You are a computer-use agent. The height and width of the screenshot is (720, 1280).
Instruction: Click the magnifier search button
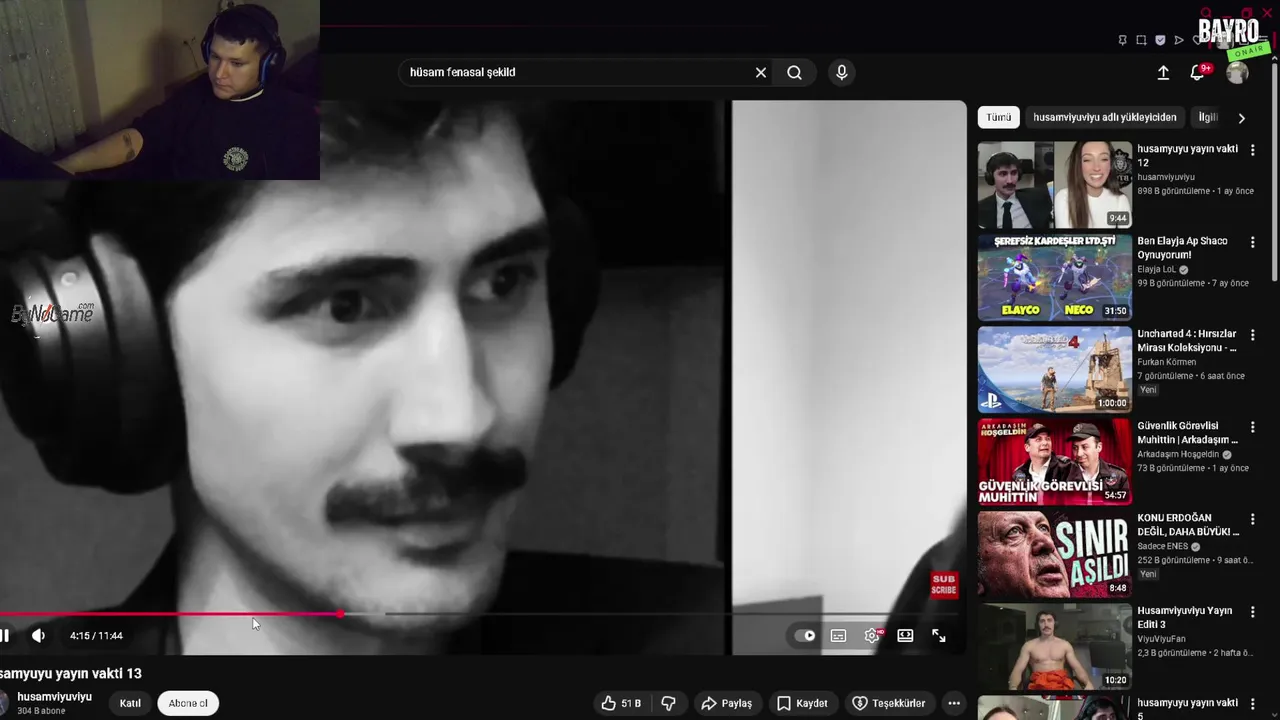(x=794, y=72)
